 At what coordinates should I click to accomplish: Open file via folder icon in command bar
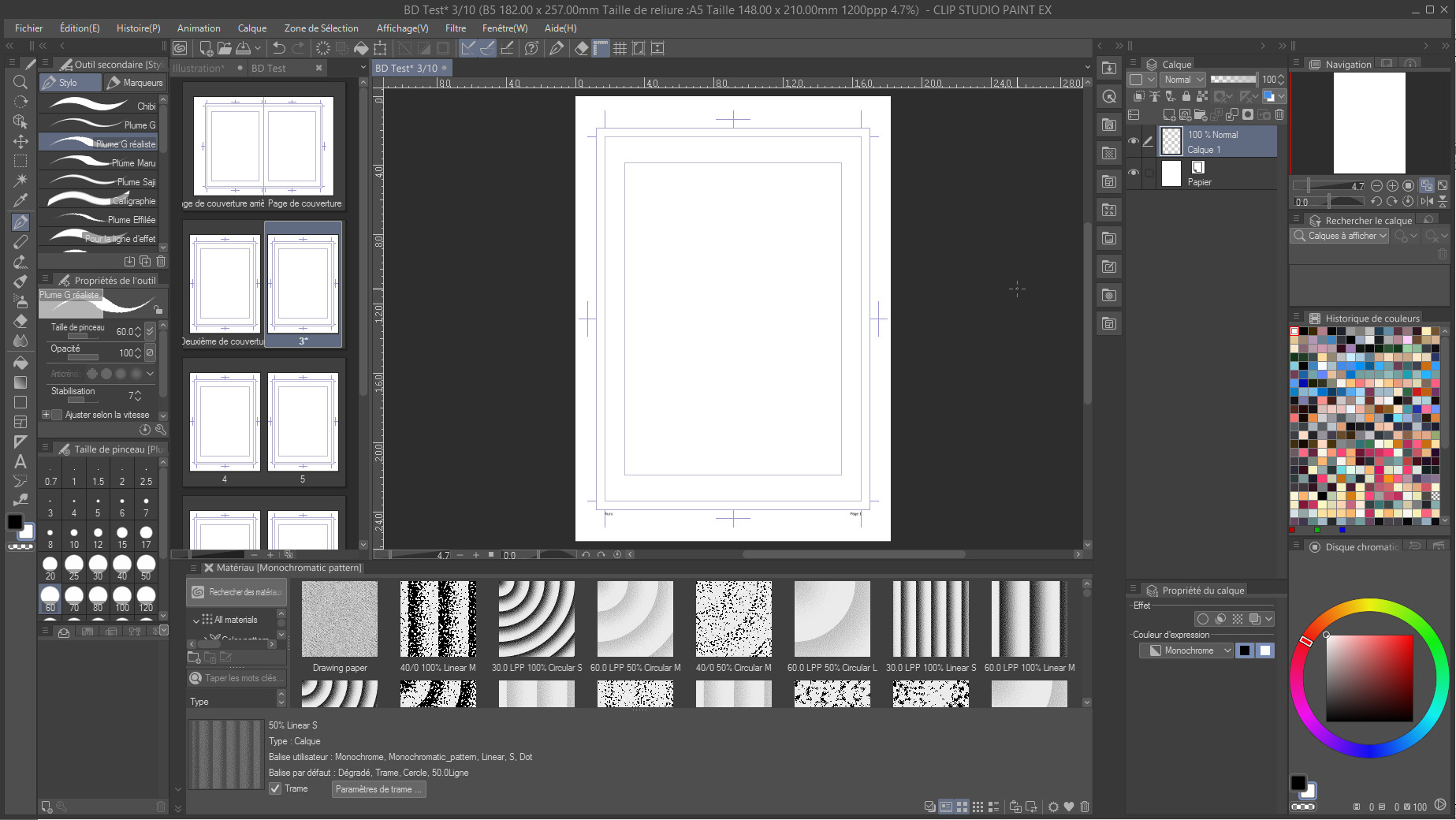(225, 48)
